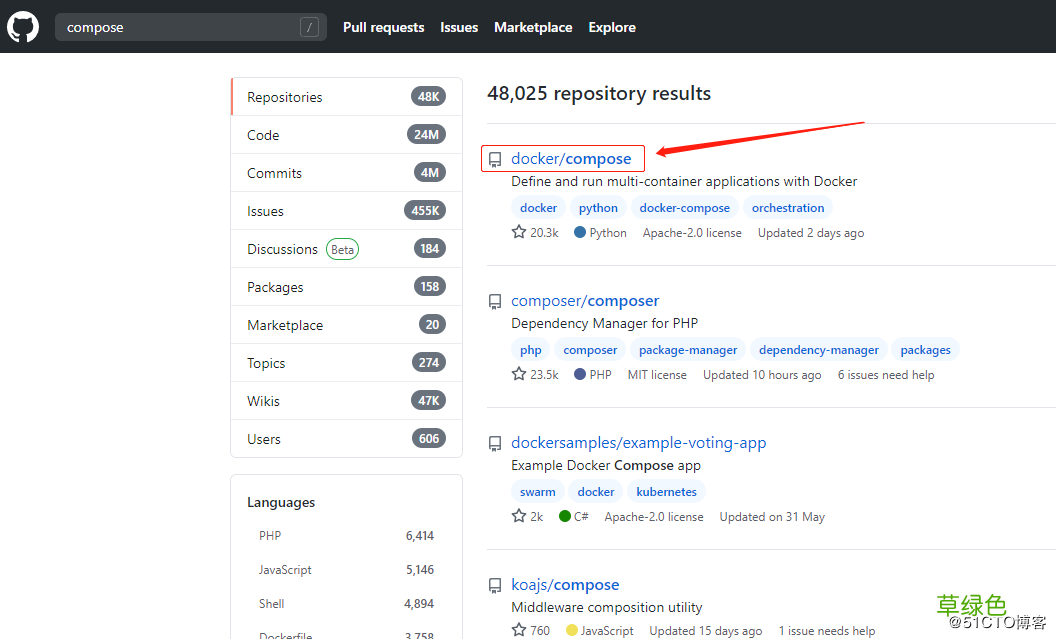Click the star icon showing 20.3k
Screen dimensions: 1056x639
coord(519,232)
